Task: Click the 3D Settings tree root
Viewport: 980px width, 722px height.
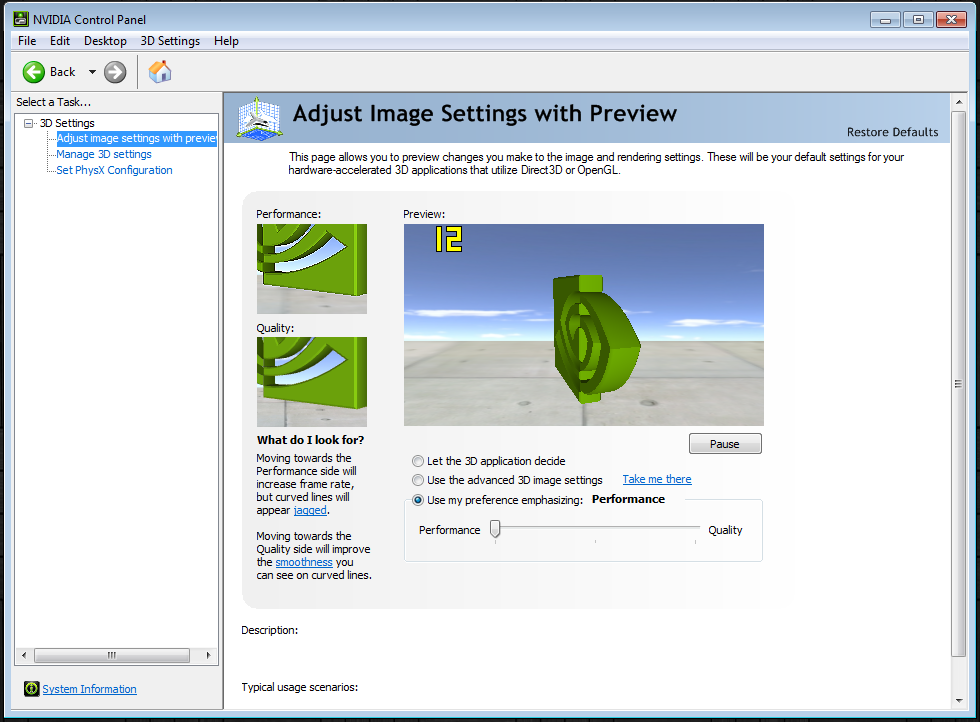Action: tap(67, 123)
